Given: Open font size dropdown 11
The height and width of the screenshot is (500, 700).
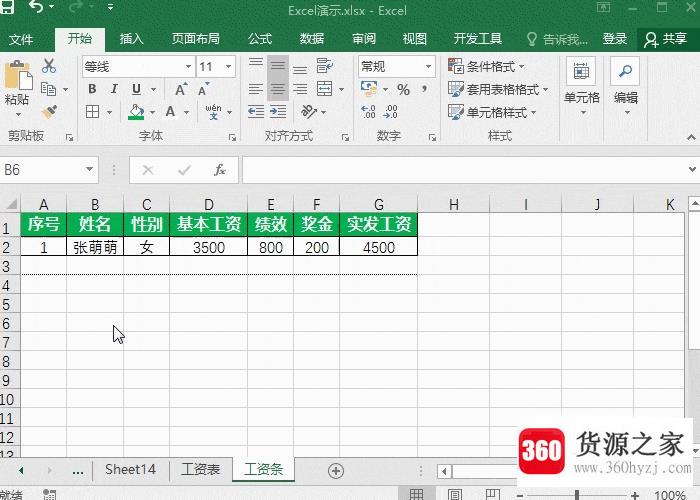Looking at the screenshot, I should [229, 67].
